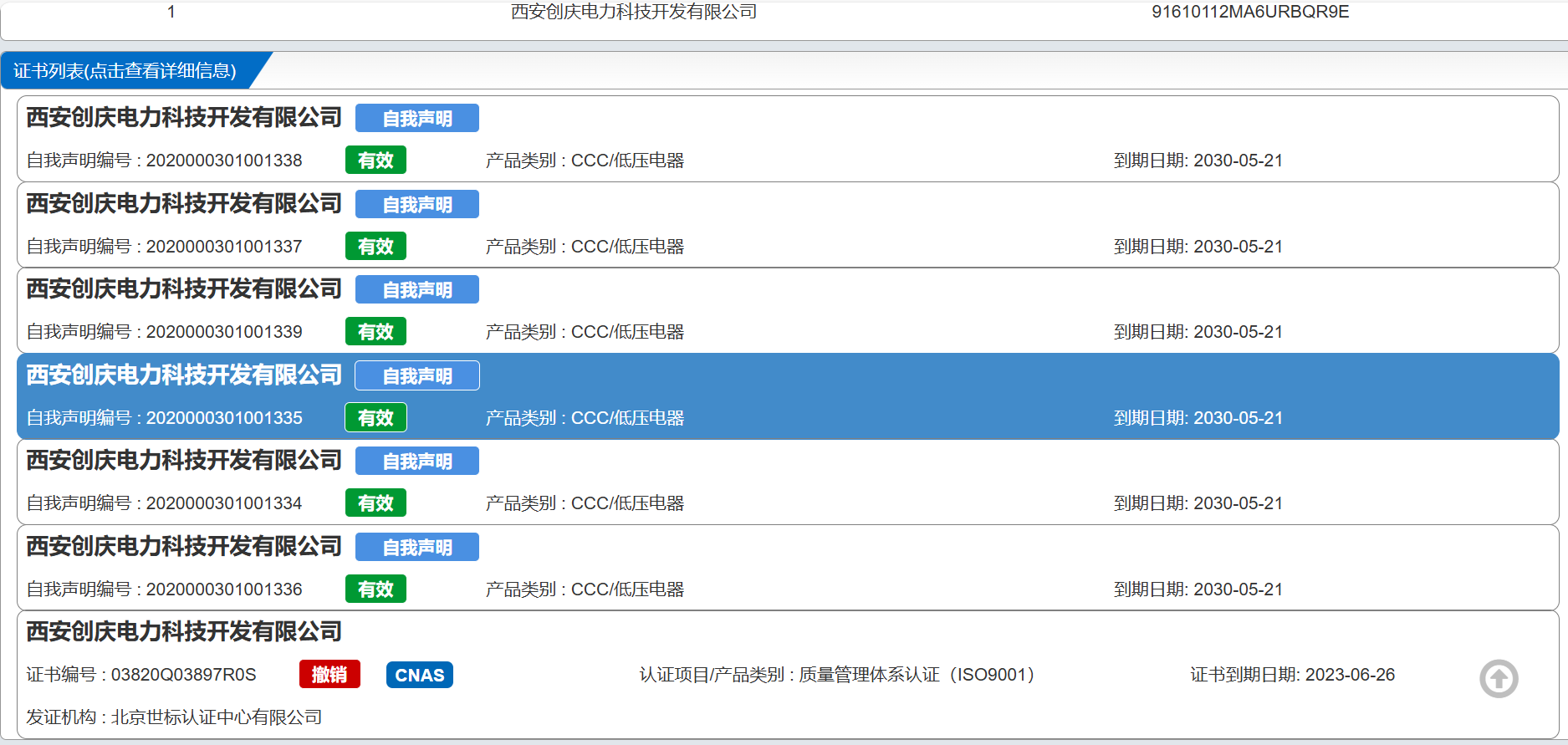Image resolution: width=1568 pixels, height=745 pixels.
Task: Click 有效 status for declaration 2020000301001337
Action: tap(375, 246)
